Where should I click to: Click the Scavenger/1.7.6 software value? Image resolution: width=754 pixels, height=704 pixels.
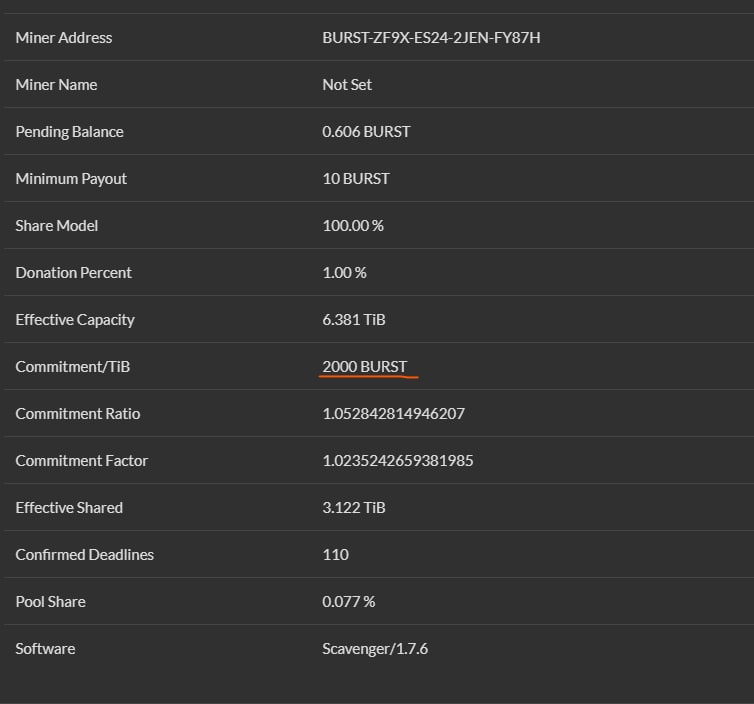(x=375, y=649)
